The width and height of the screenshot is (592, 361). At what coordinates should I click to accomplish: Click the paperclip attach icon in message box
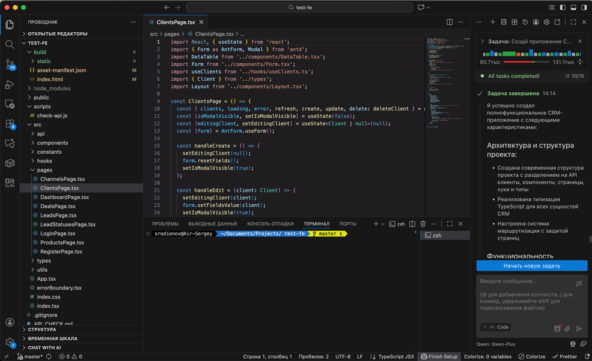(567, 329)
